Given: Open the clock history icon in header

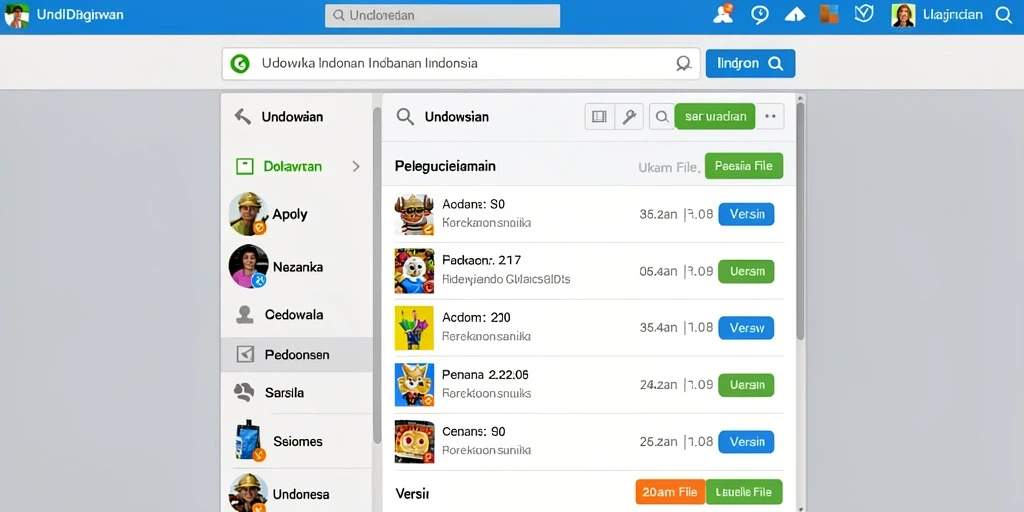Looking at the screenshot, I should pos(760,15).
